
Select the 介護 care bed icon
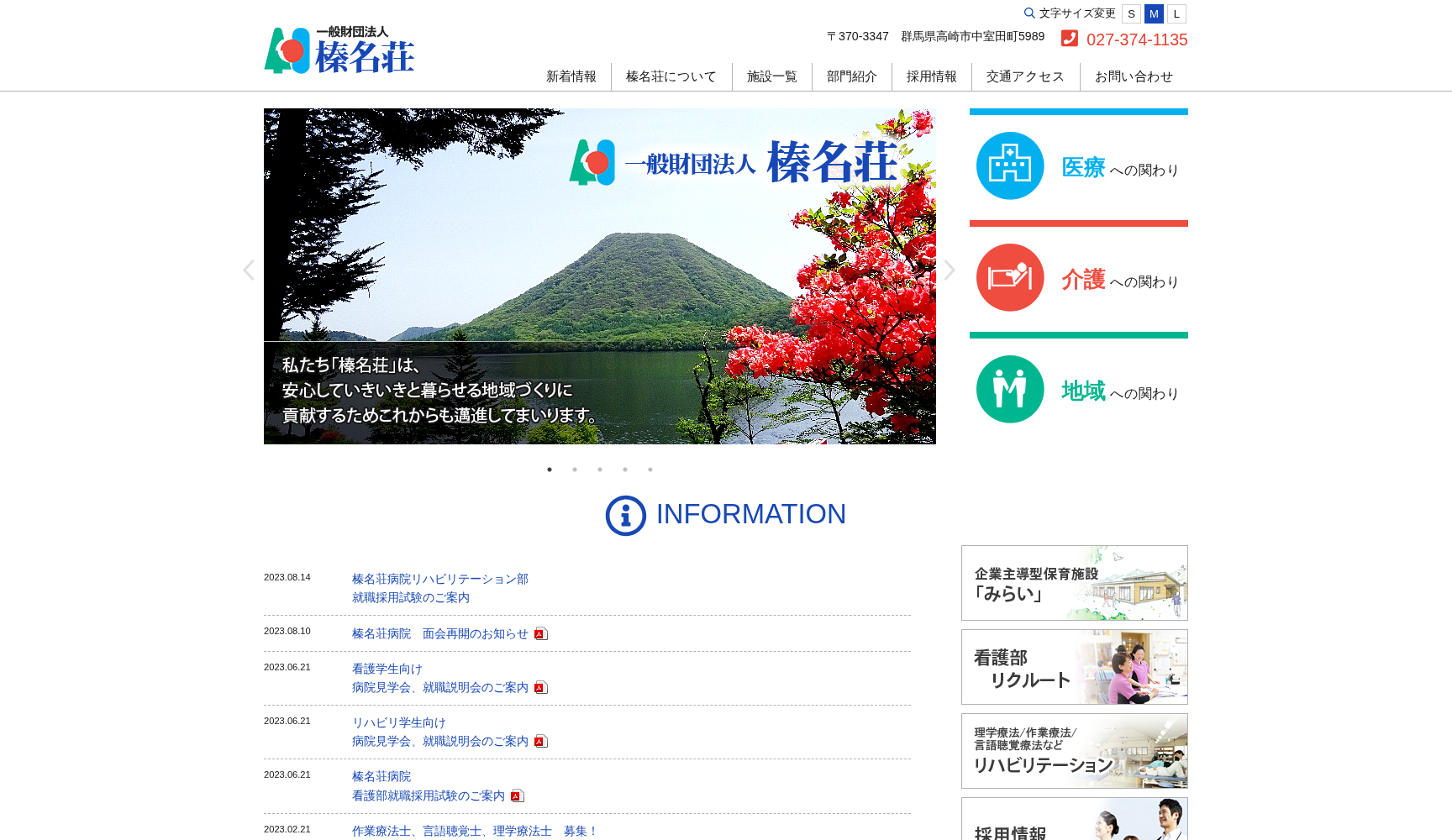tap(1010, 278)
